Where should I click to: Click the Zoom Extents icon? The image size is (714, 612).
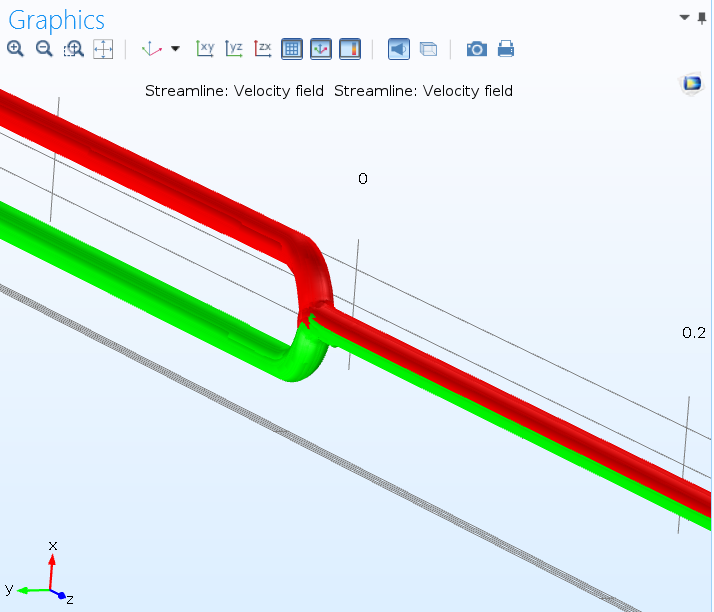pos(103,48)
